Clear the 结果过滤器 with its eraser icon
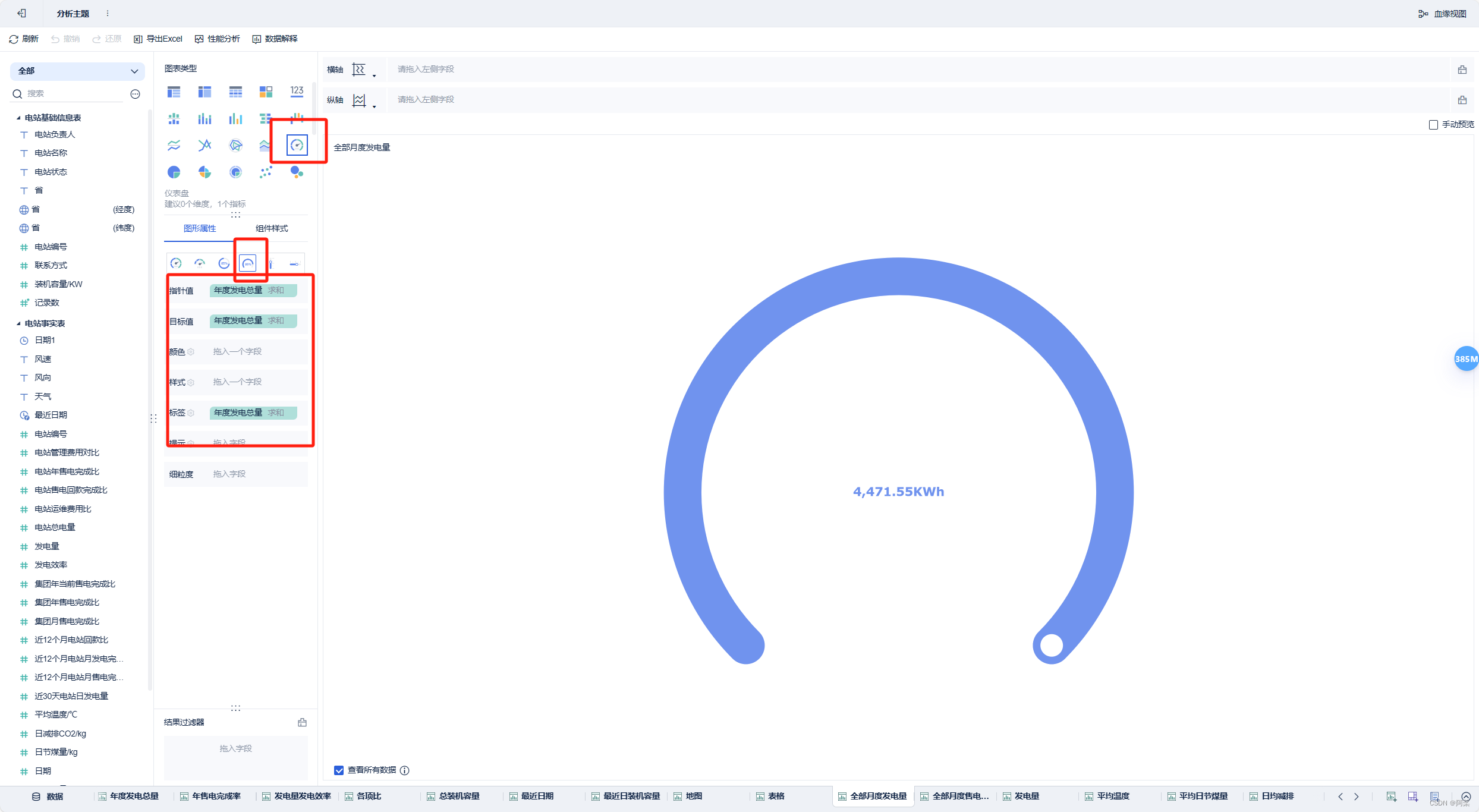Viewport: 1479px width, 812px height. tap(303, 722)
